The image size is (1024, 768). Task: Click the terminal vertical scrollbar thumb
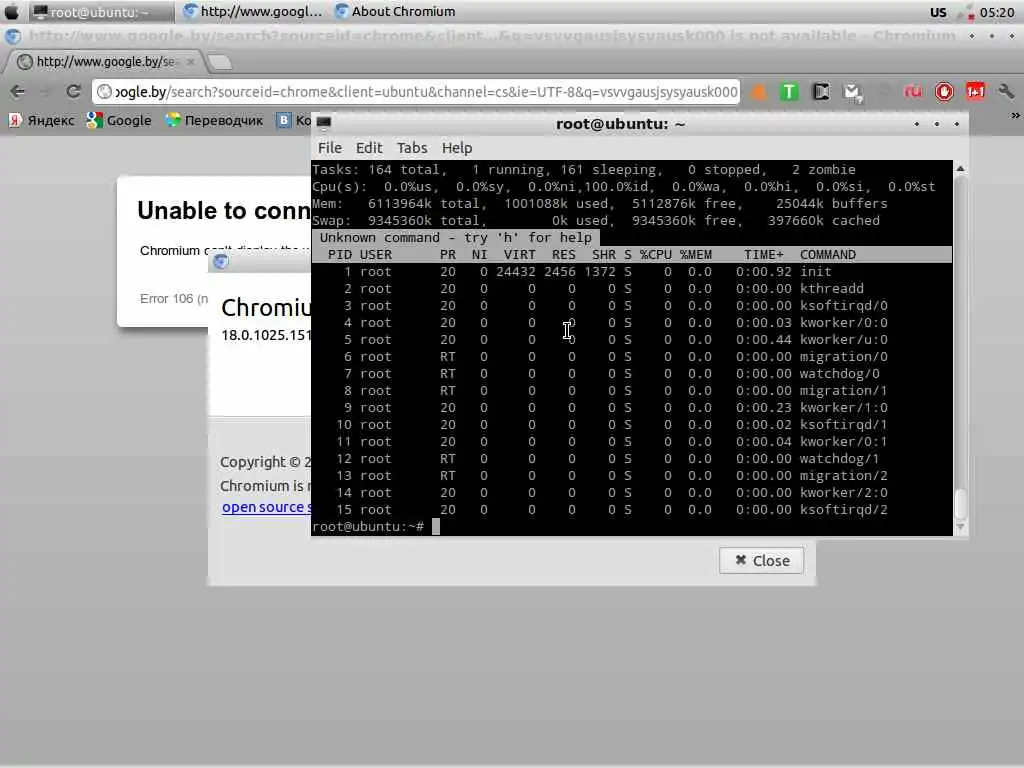coord(960,503)
